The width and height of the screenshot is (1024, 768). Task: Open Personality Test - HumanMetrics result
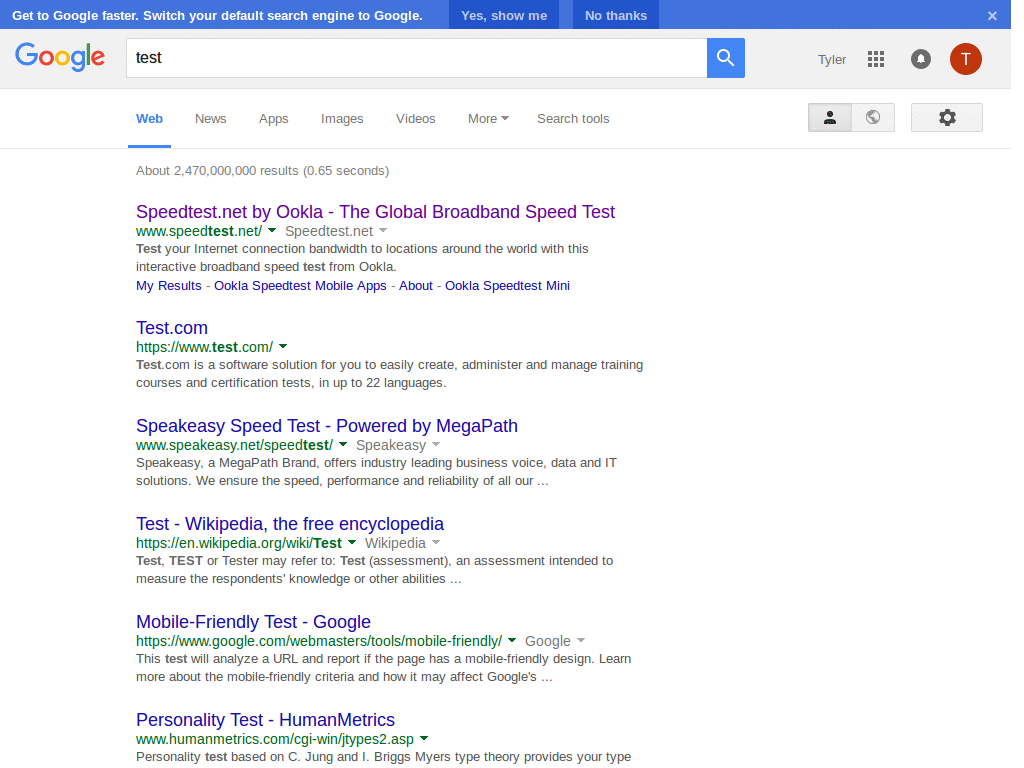pos(265,720)
